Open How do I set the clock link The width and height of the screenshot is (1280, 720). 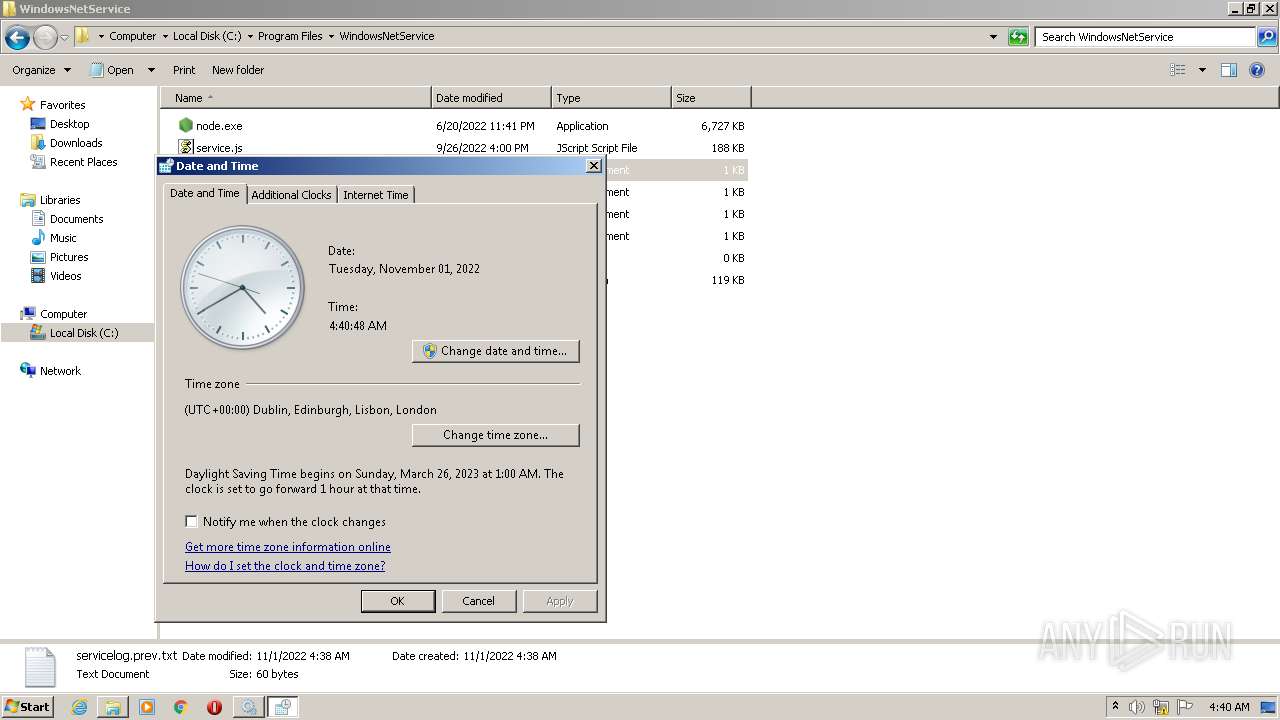285,566
